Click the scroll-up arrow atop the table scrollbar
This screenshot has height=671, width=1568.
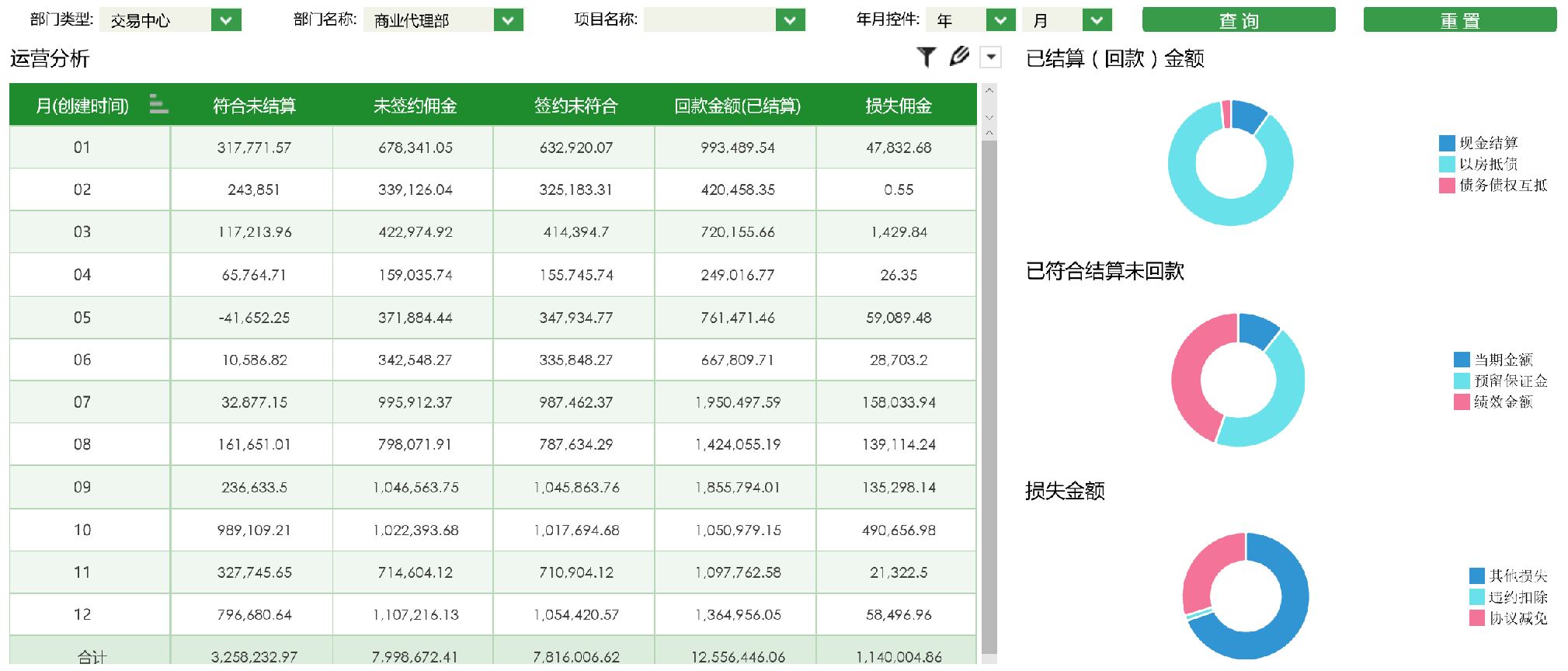click(989, 91)
